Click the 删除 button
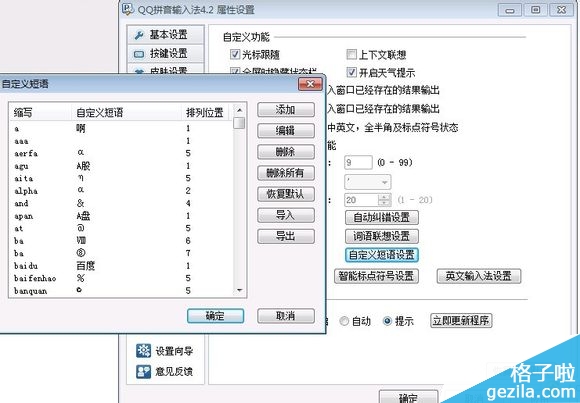This screenshot has height=403, width=580. click(286, 152)
